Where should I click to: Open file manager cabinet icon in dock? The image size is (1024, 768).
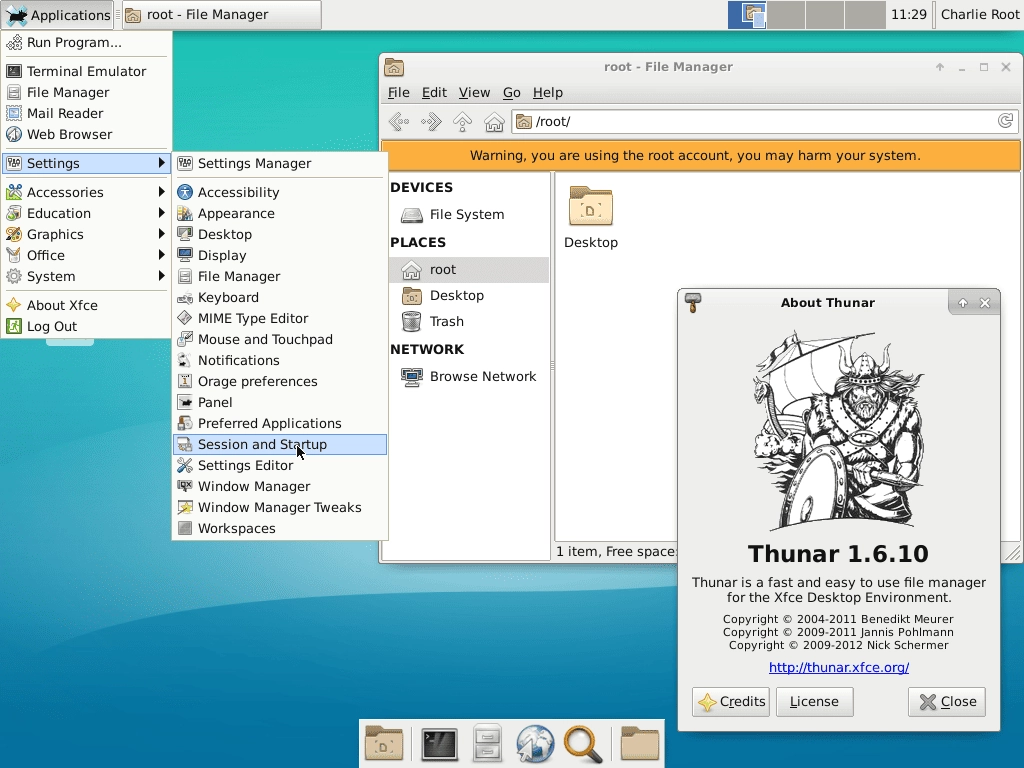click(487, 744)
